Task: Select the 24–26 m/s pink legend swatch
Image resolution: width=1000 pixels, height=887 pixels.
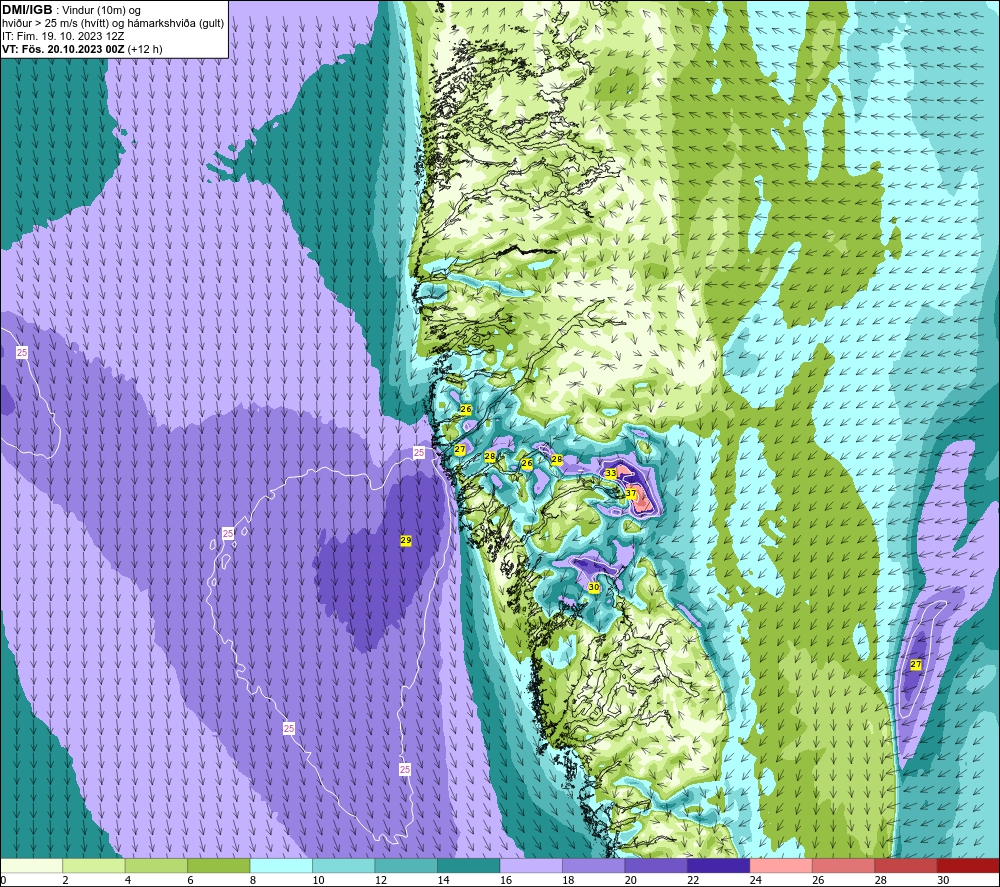Action: [x=781, y=865]
